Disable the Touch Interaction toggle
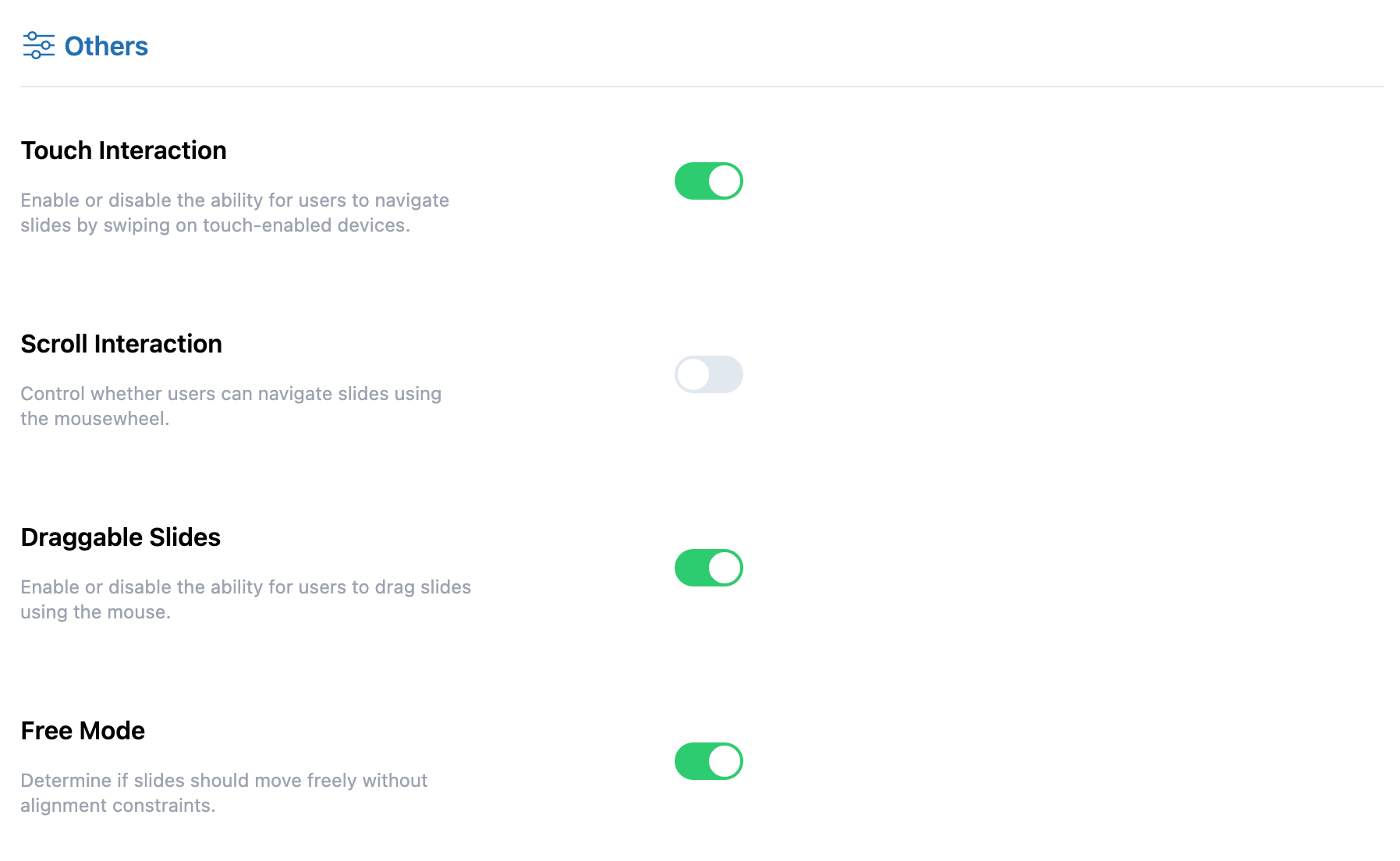 (x=708, y=181)
